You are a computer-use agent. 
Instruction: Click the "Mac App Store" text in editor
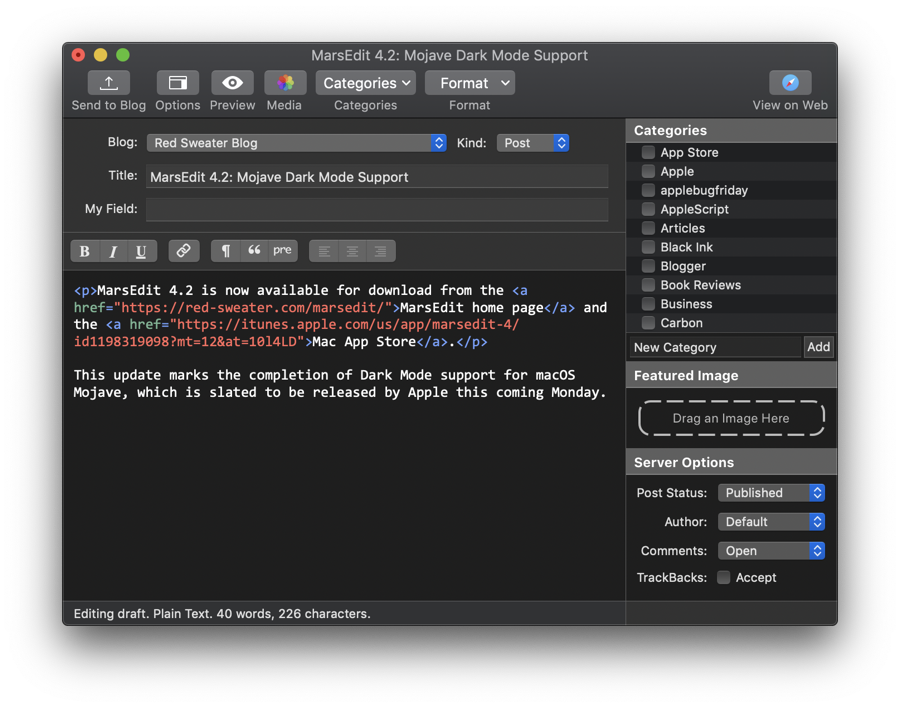click(364, 342)
